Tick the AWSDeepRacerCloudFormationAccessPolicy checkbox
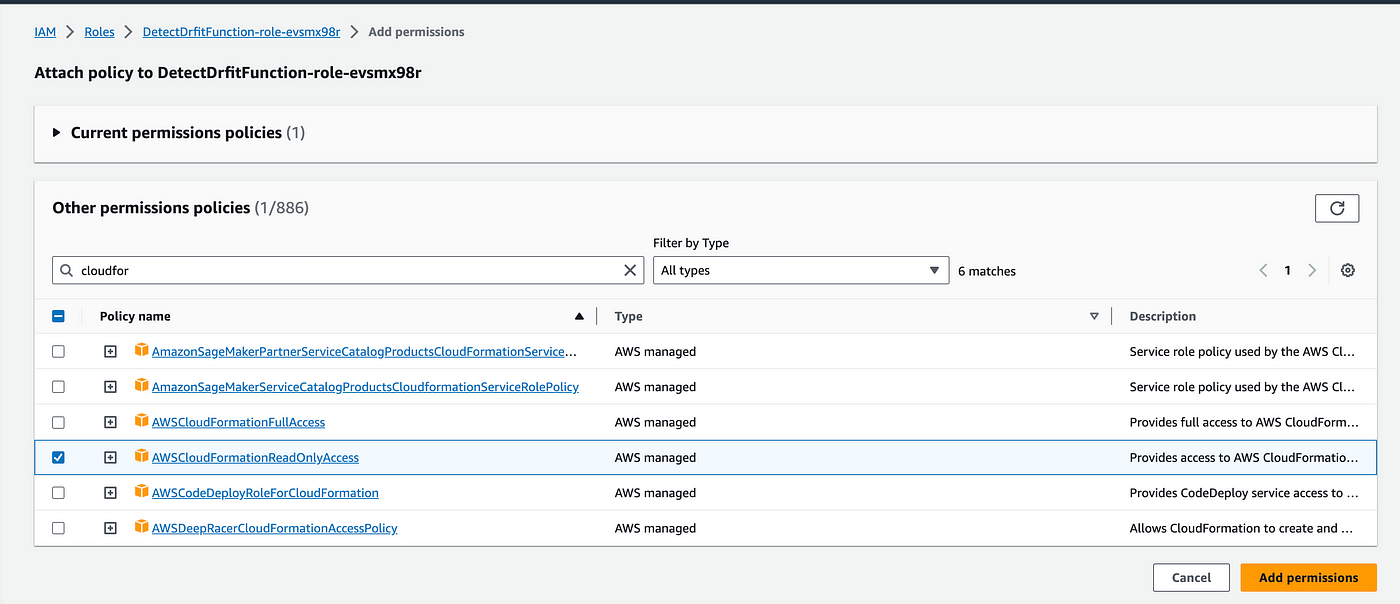This screenshot has width=1400, height=604. [58, 528]
